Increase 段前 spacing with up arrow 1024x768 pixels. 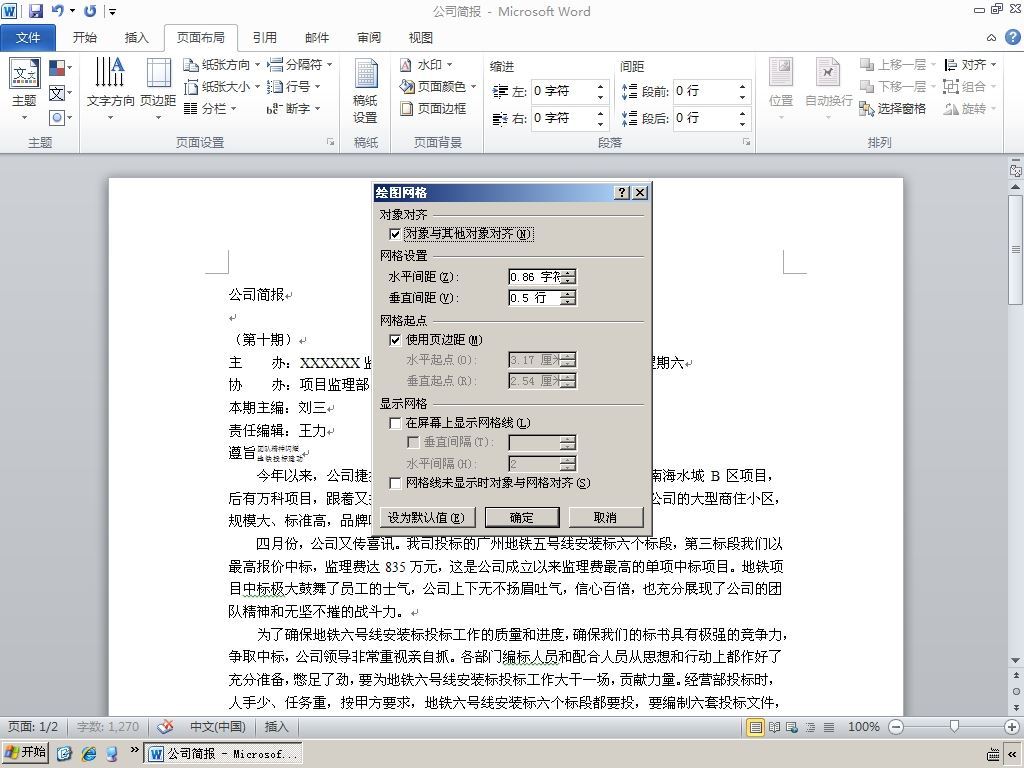pyautogui.click(x=743, y=86)
